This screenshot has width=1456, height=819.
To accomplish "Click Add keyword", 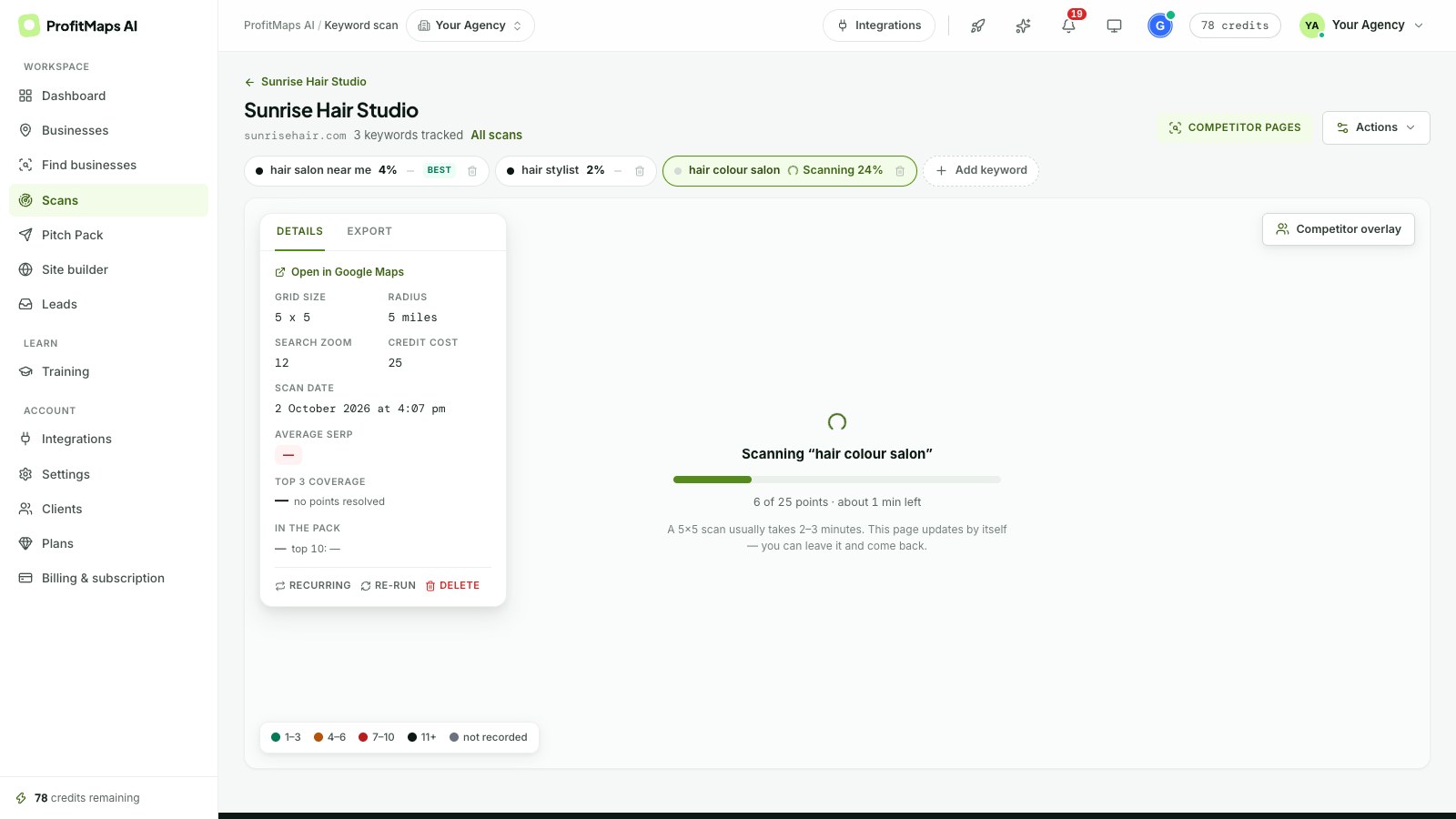I will point(981,170).
